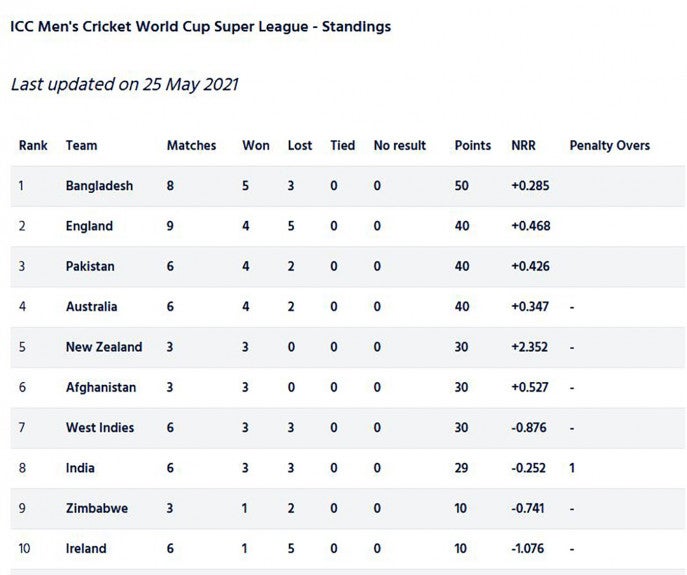Open the West Indies entry

click(100, 428)
